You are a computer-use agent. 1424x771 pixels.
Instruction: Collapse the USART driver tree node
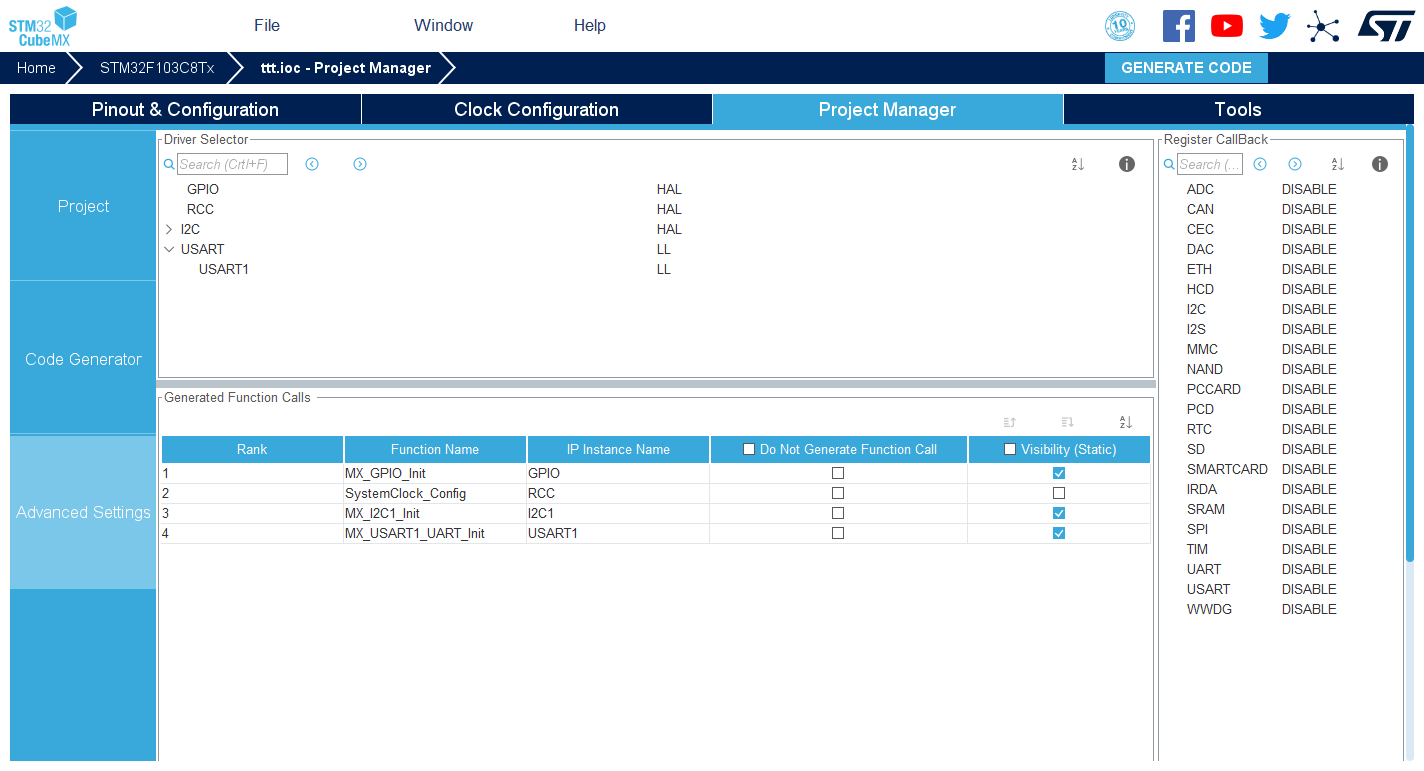point(169,249)
